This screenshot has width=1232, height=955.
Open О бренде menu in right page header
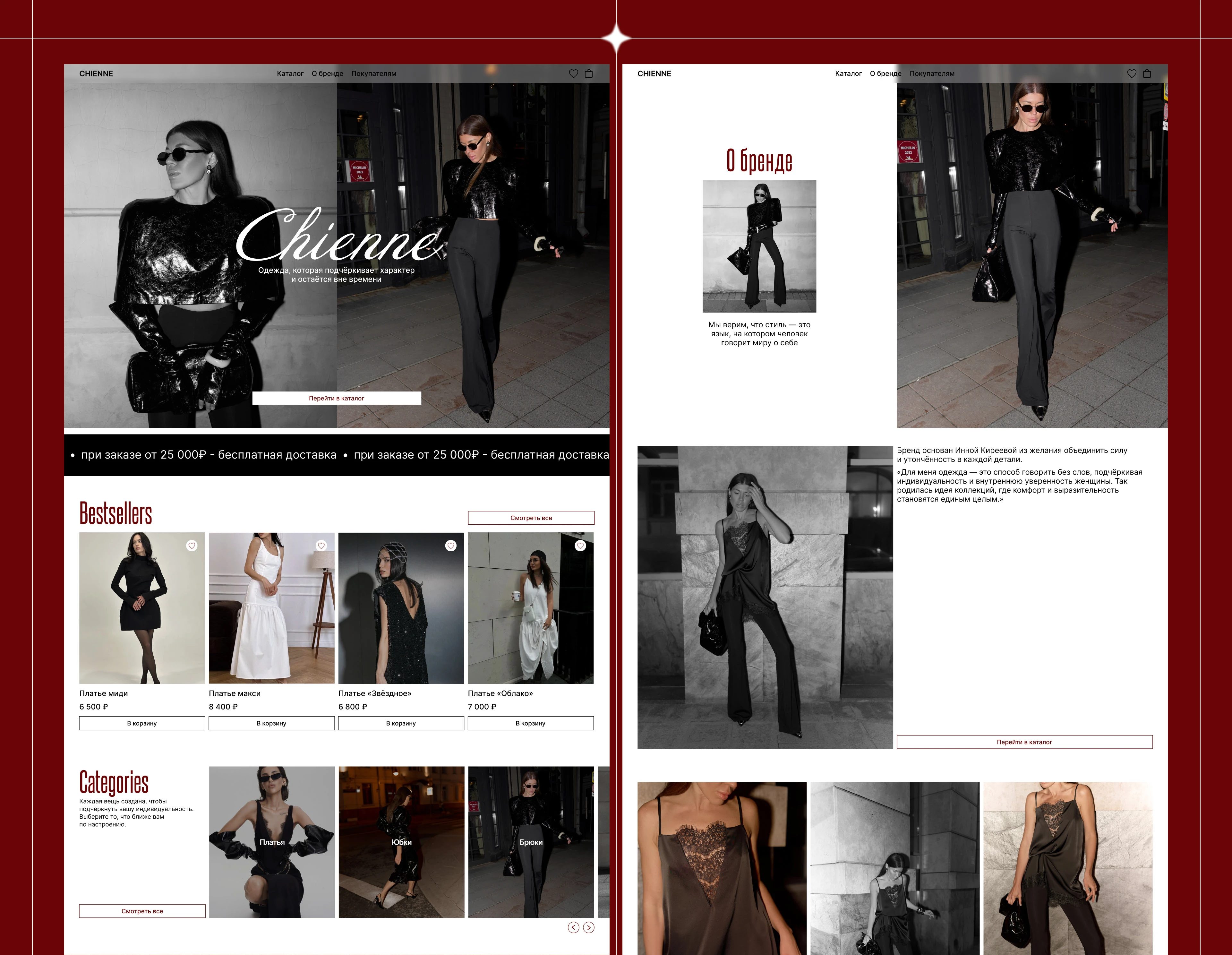pyautogui.click(x=885, y=74)
